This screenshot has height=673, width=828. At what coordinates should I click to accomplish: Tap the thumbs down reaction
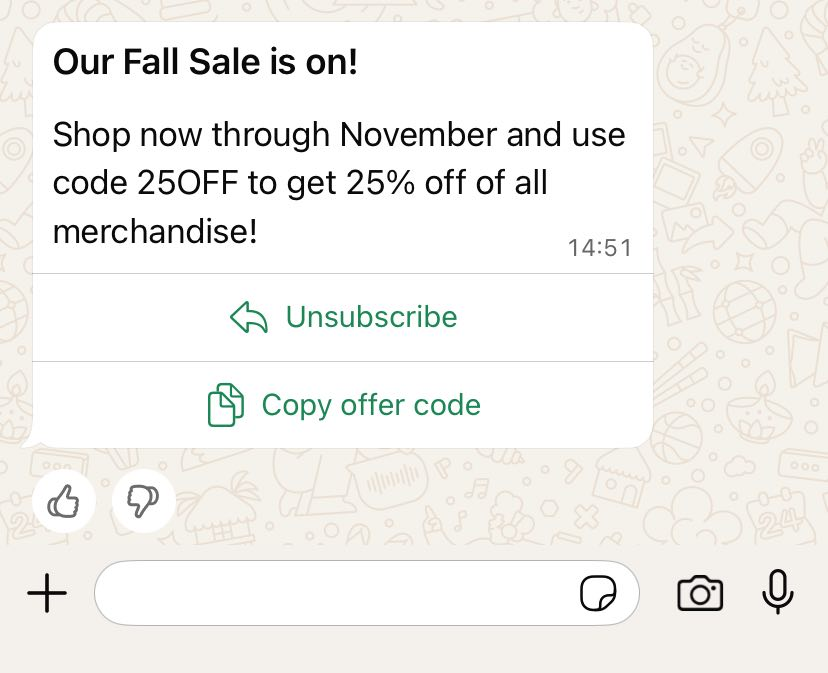point(143,499)
